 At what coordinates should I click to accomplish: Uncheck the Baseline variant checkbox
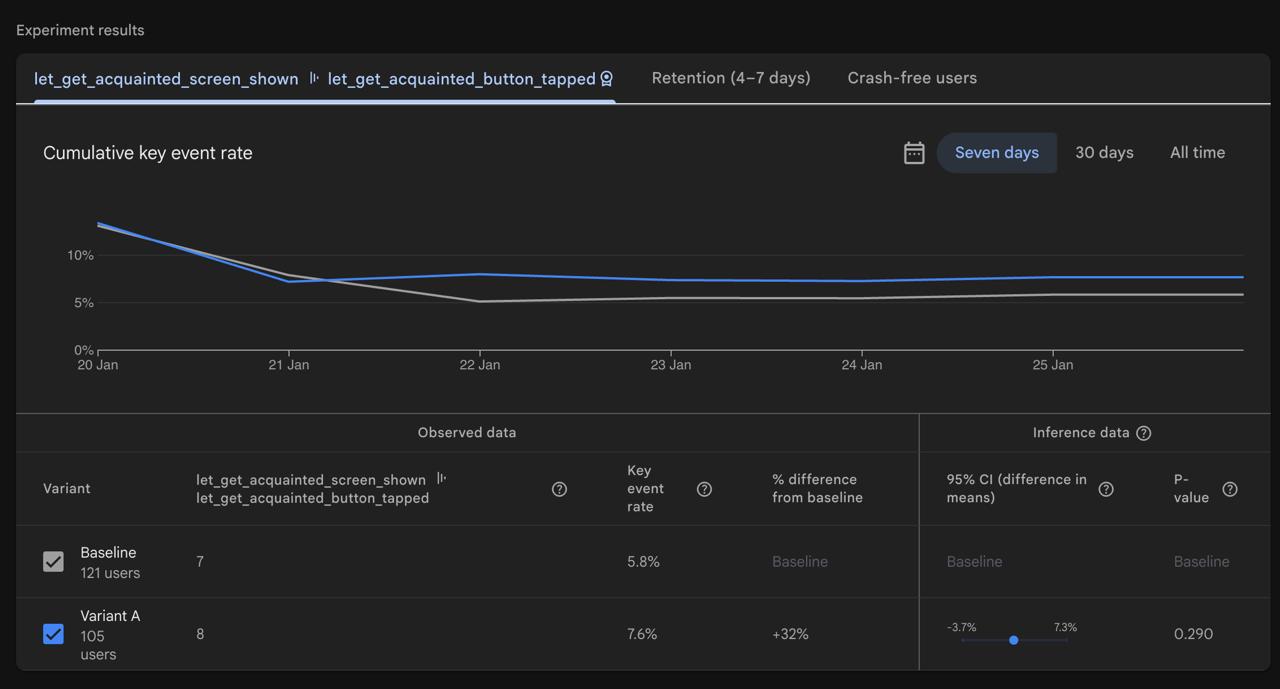click(x=54, y=562)
